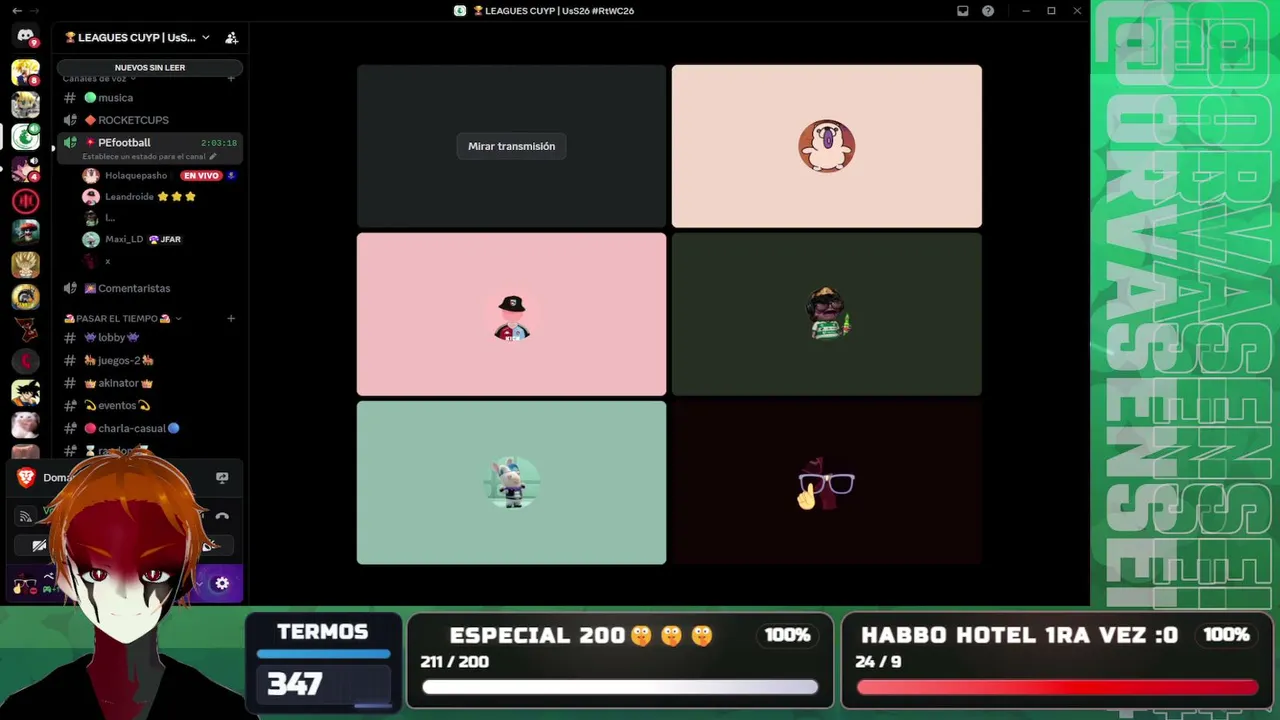
Task: Collapse the PASAR EL TIEMPO category
Action: pyautogui.click(x=122, y=318)
